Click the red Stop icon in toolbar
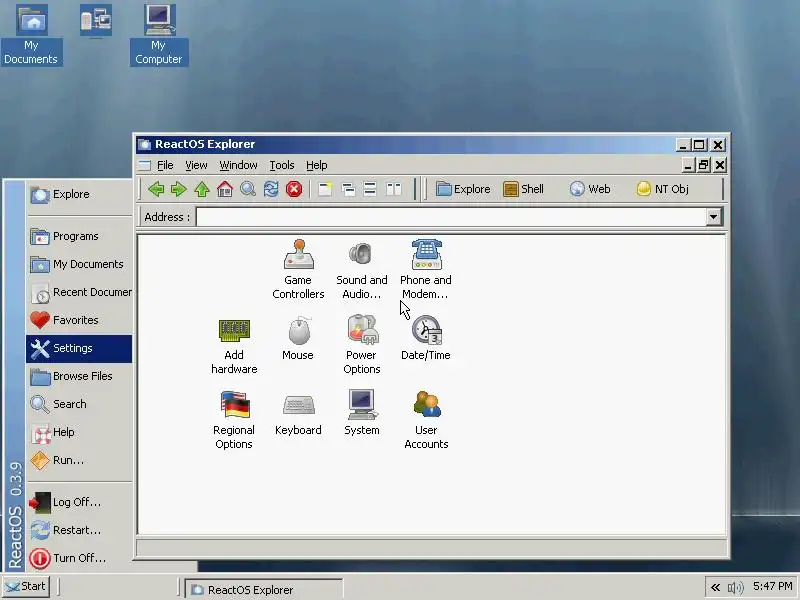The width and height of the screenshot is (800, 600). pos(294,189)
